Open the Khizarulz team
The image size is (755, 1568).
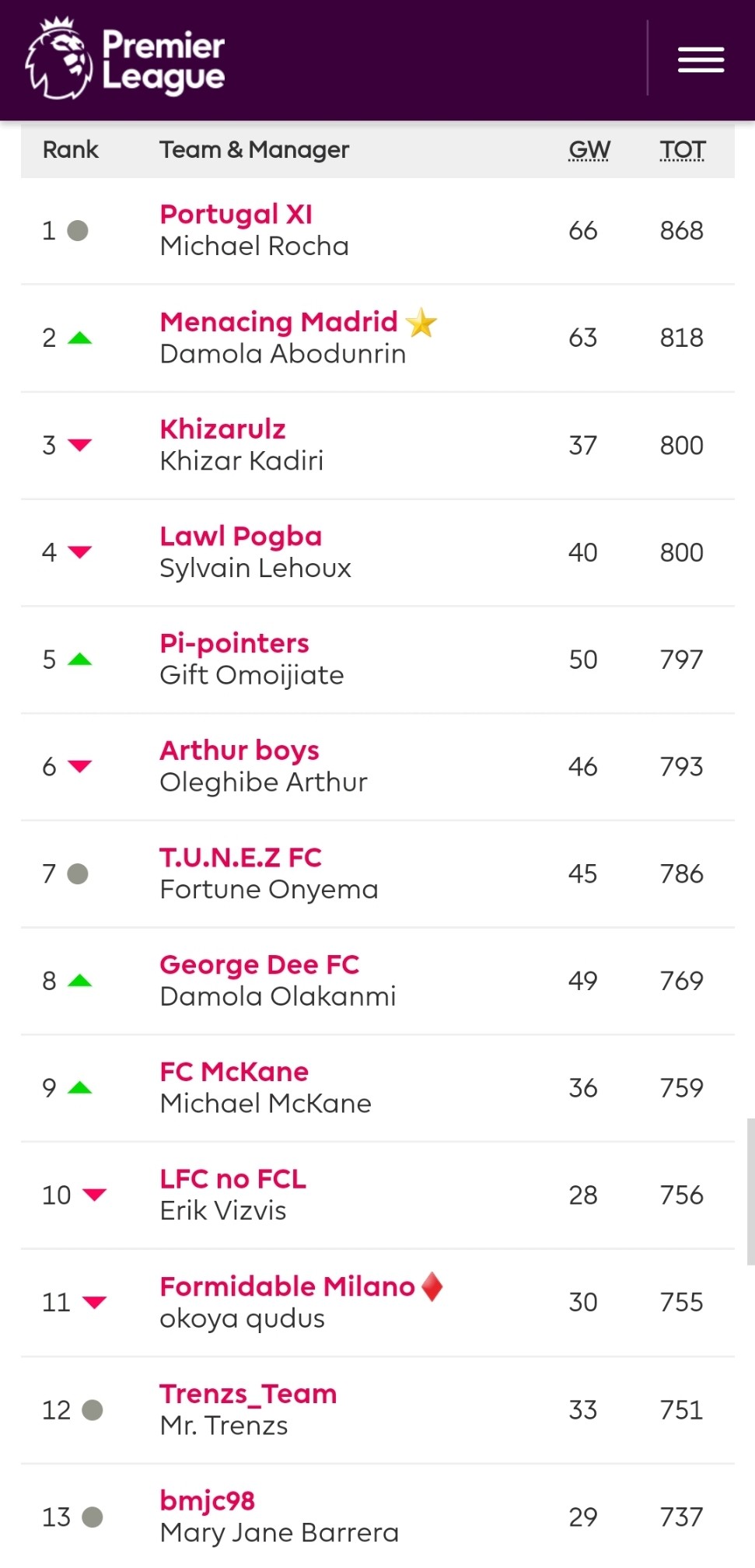pos(222,429)
